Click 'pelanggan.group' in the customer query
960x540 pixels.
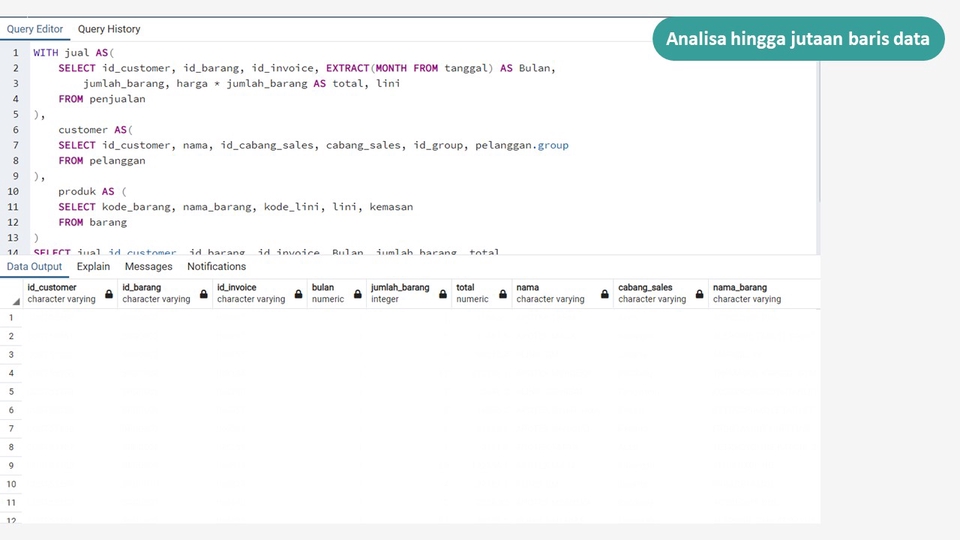click(x=522, y=145)
